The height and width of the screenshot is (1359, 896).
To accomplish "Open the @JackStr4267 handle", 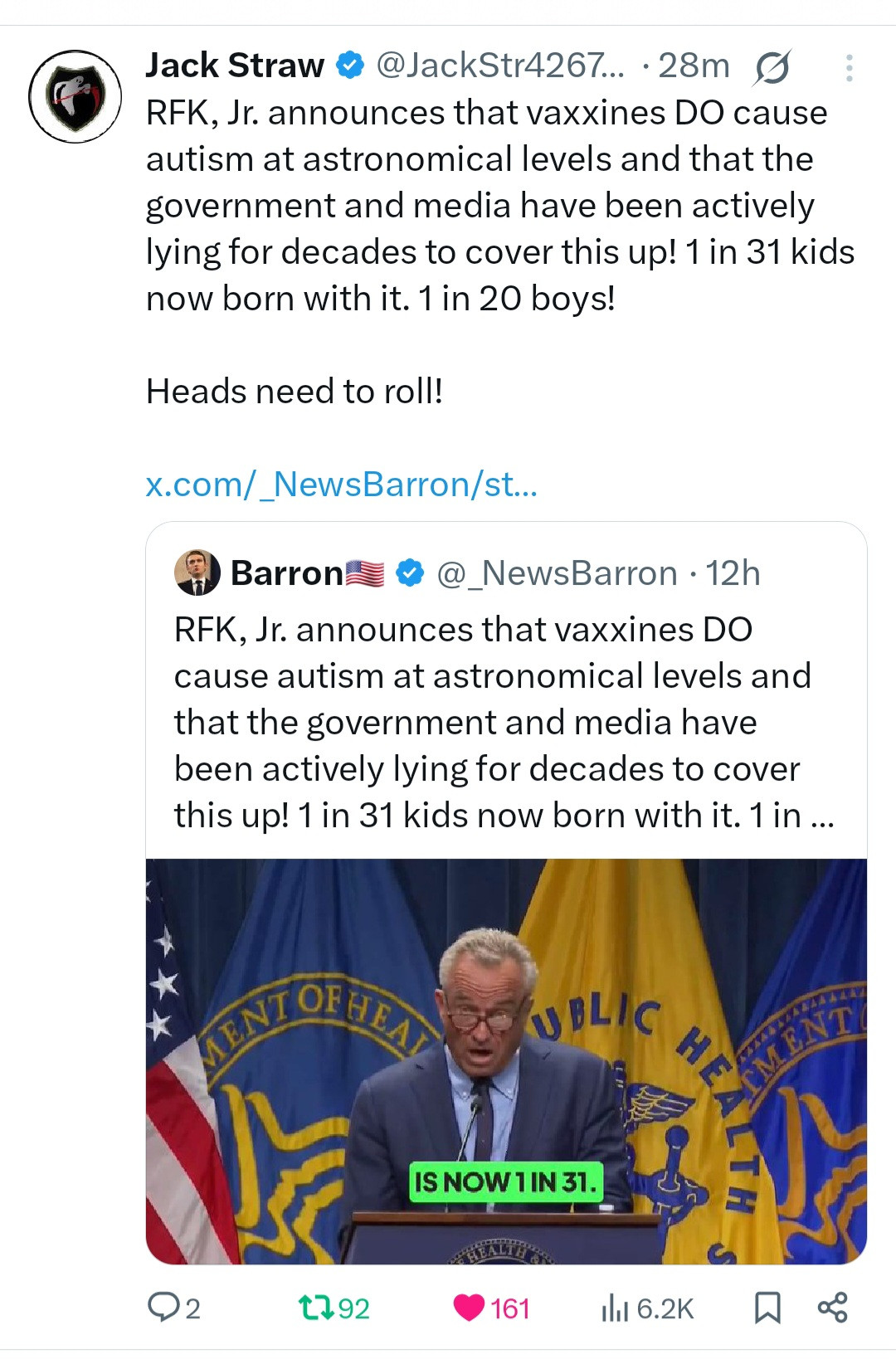I will pos(493,66).
